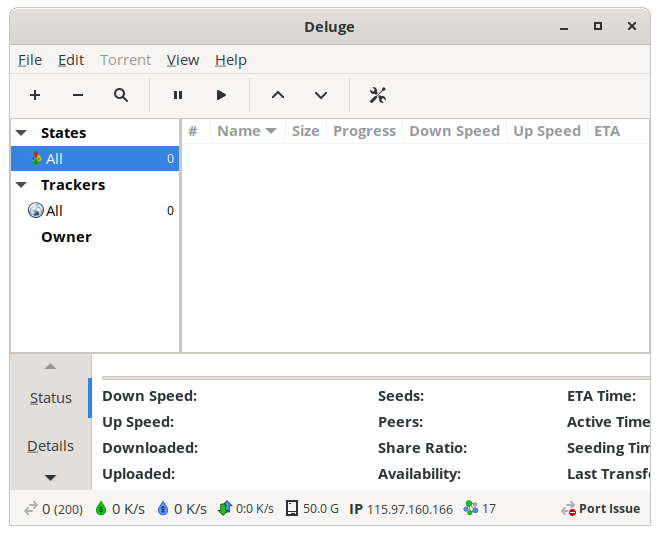Click the 'ETA Time:' status label

tap(601, 396)
